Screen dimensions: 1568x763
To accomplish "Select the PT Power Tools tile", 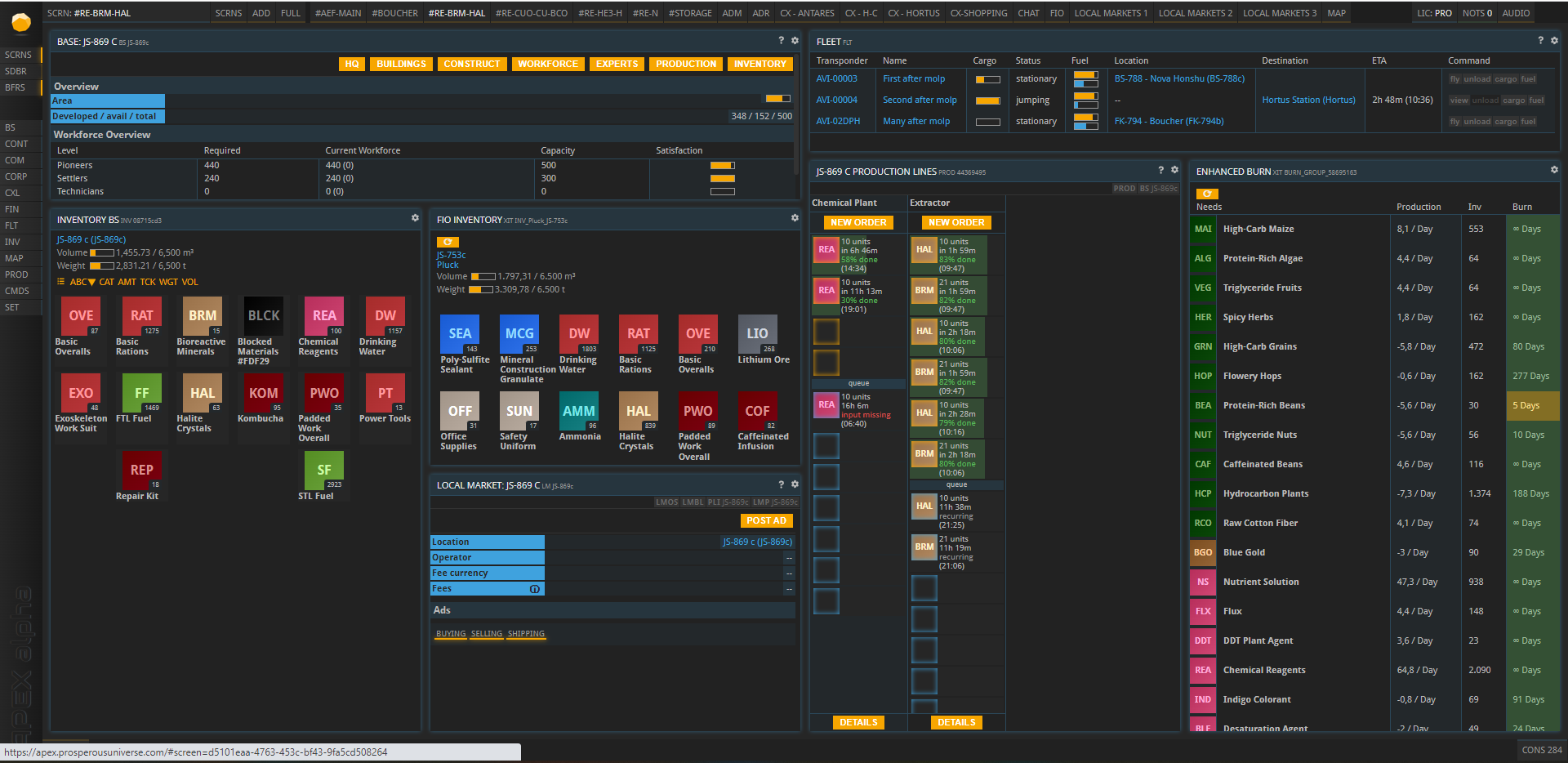I will pos(385,393).
